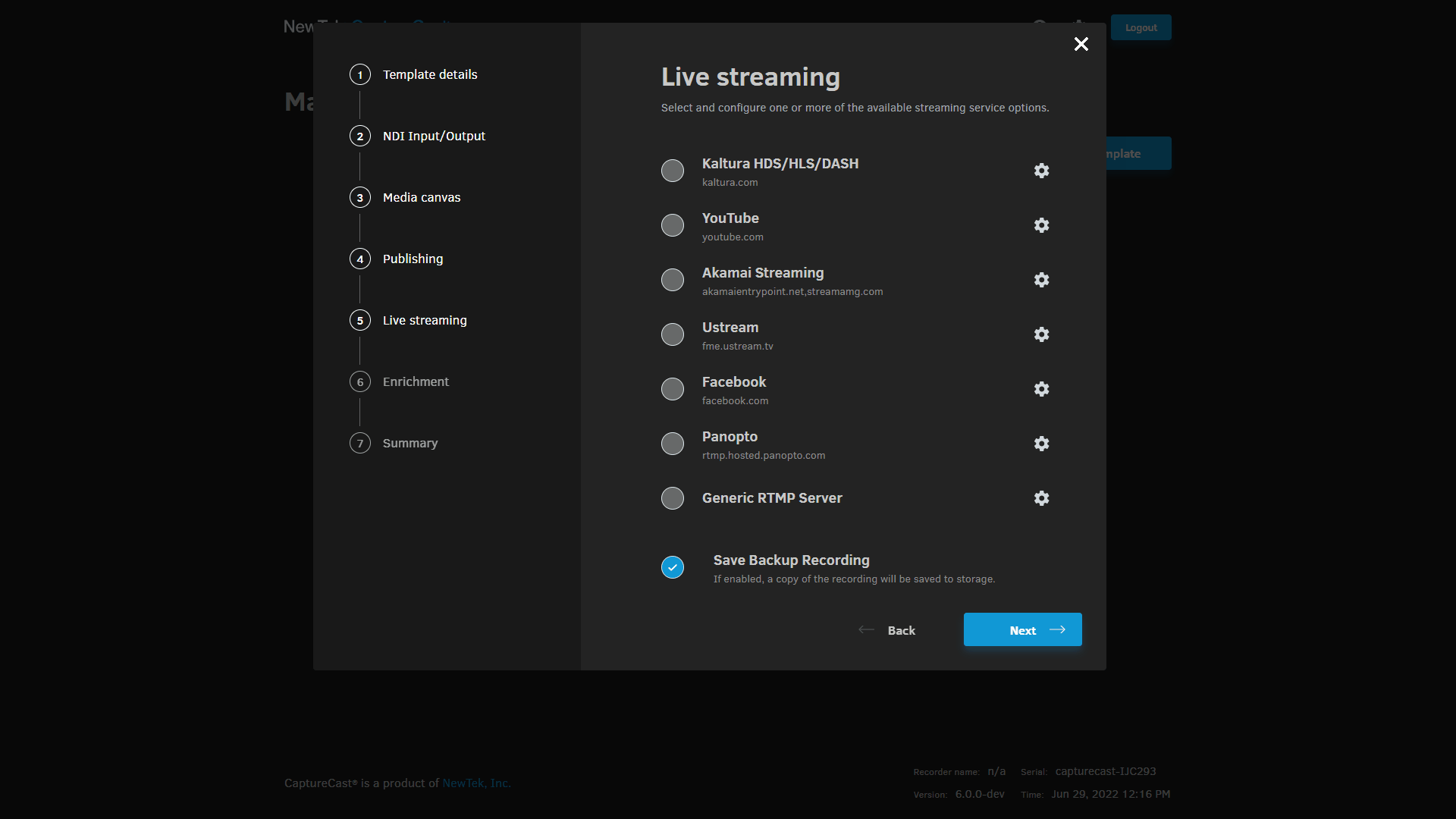
Task: Open YouTube streaming settings gear
Action: 1041,225
